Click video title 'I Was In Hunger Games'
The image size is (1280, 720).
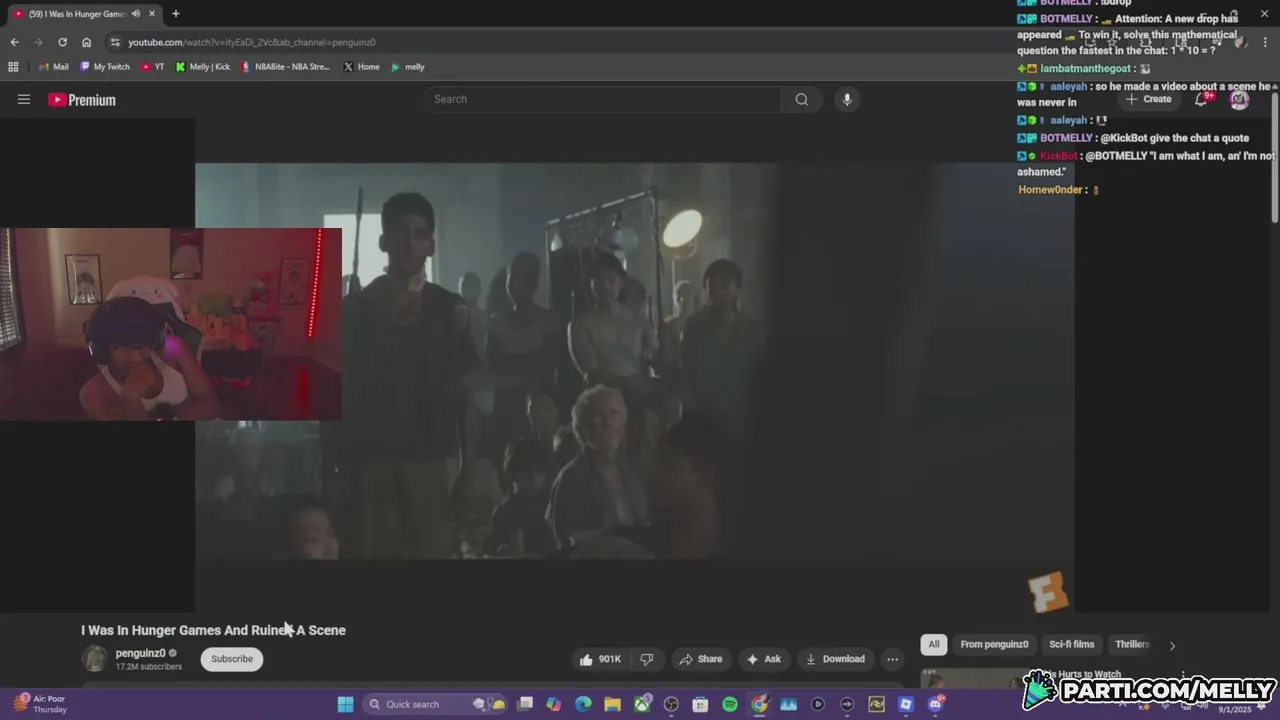[214, 630]
